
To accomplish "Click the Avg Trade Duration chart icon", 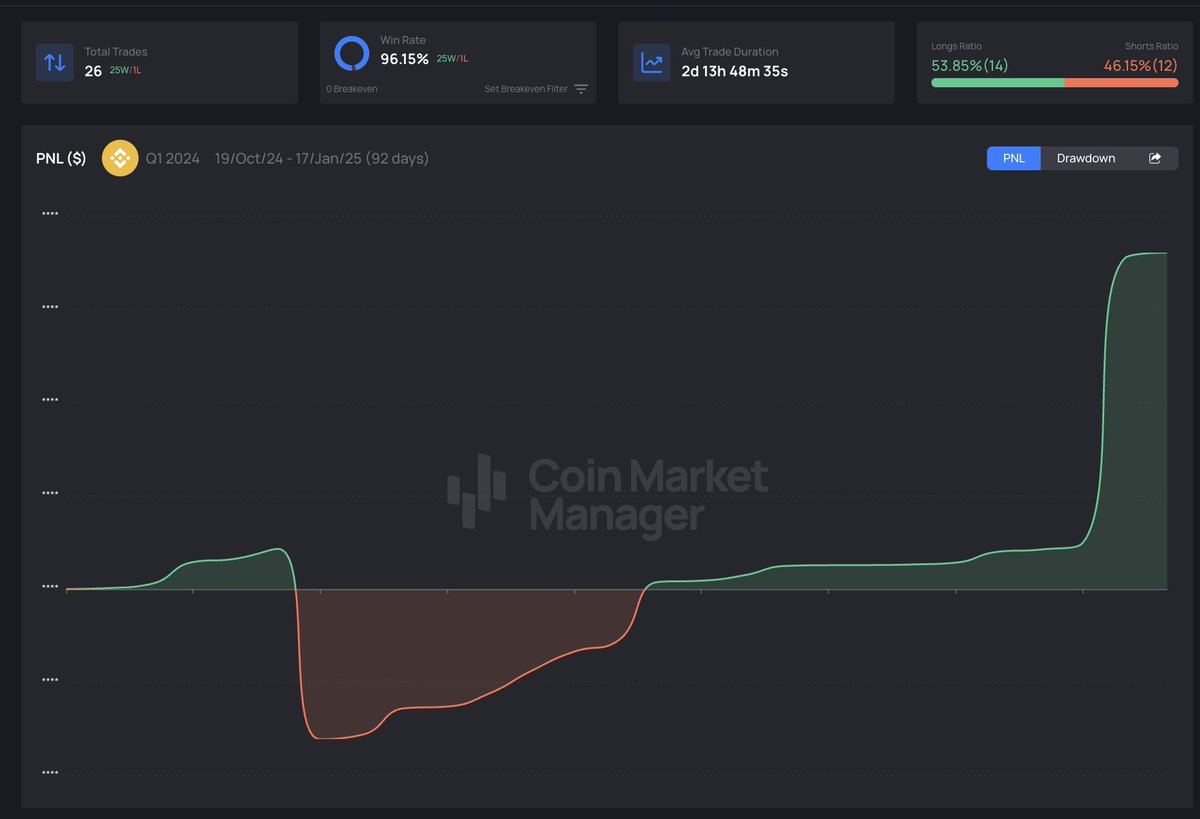I will 652,62.
